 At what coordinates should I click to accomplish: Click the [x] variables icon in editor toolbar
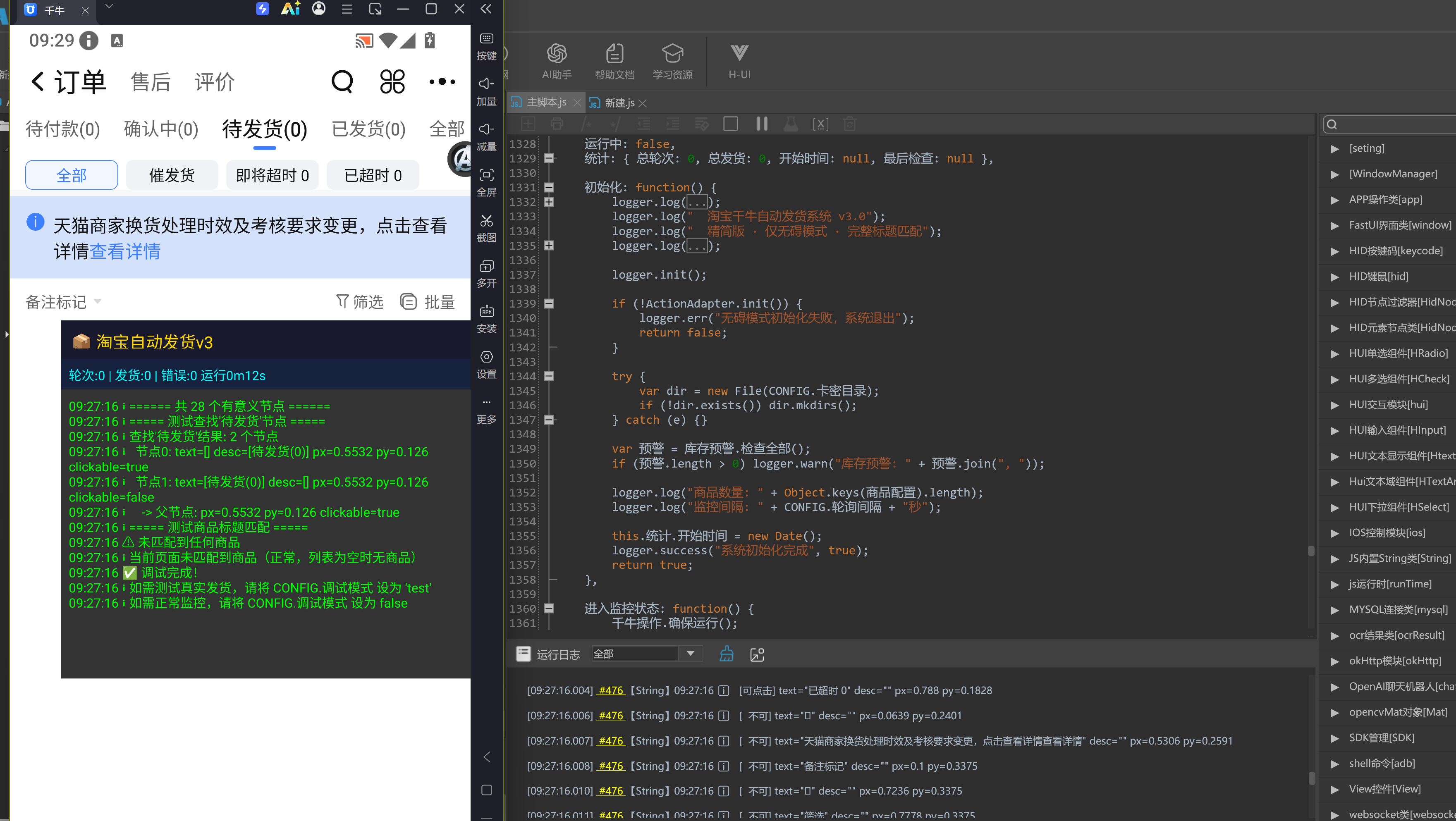(820, 124)
